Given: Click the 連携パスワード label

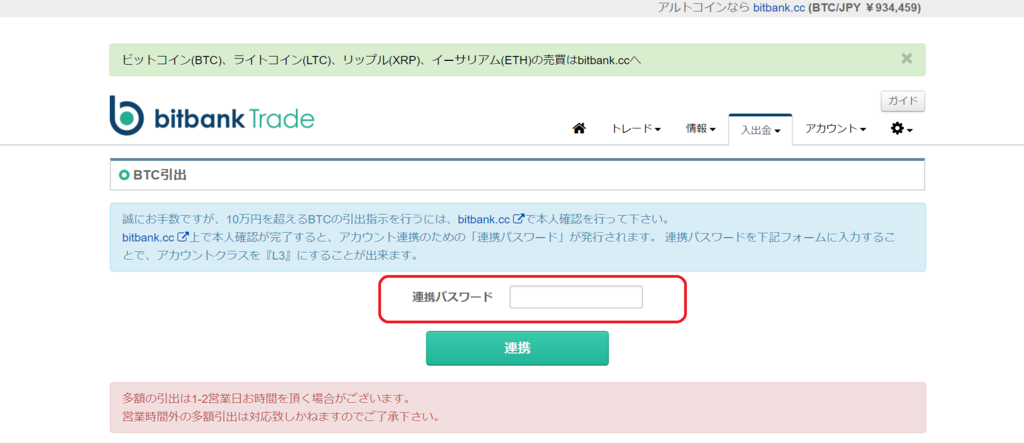Looking at the screenshot, I should point(453,297).
